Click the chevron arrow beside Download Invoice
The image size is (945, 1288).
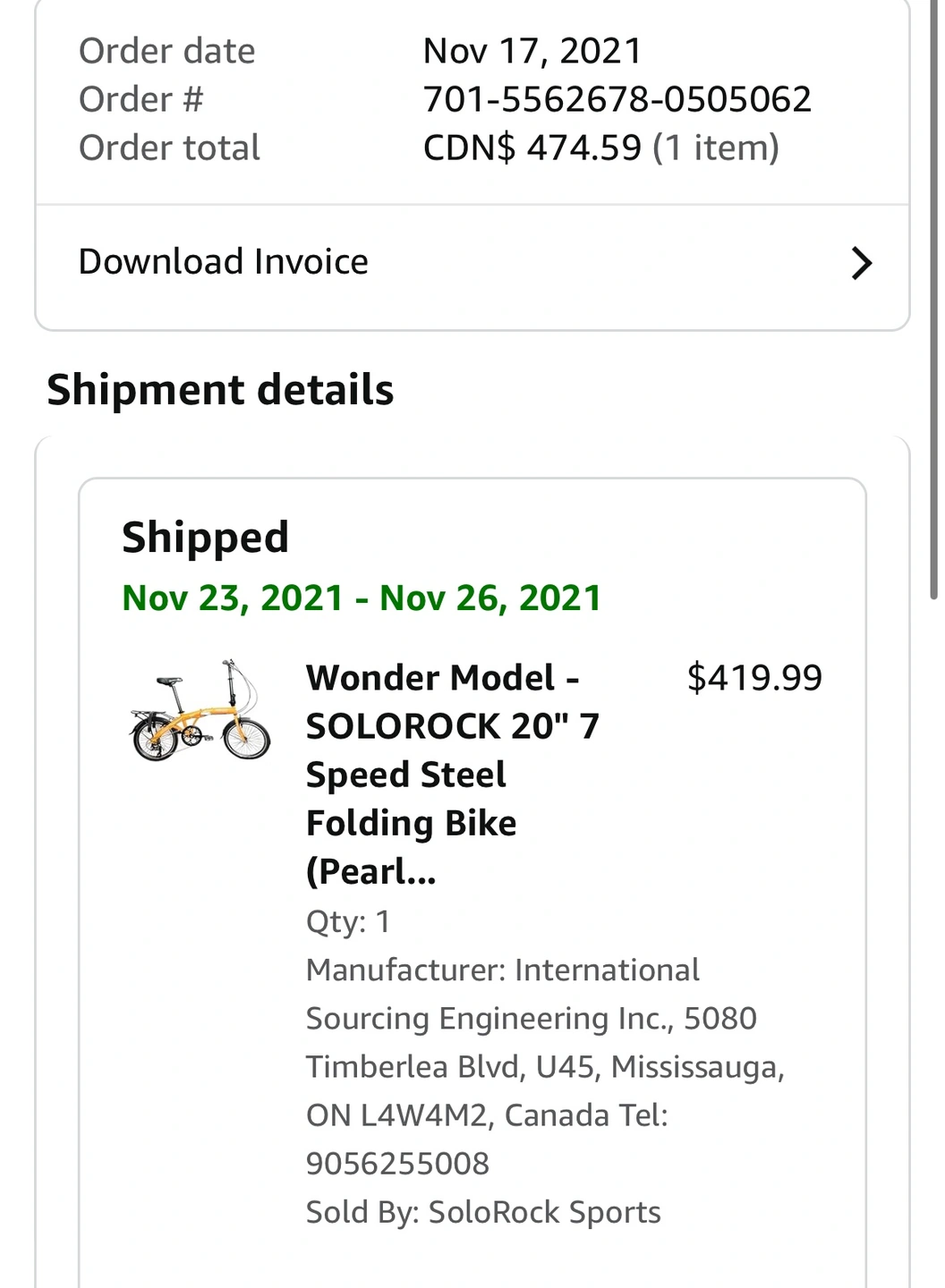coord(861,263)
